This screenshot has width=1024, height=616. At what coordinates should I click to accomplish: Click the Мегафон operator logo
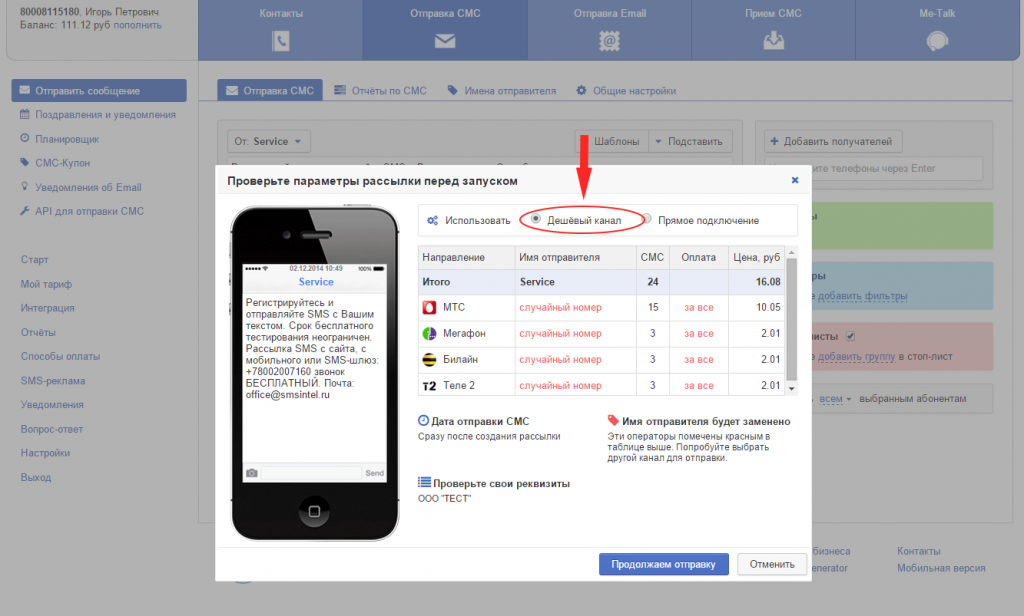[429, 333]
